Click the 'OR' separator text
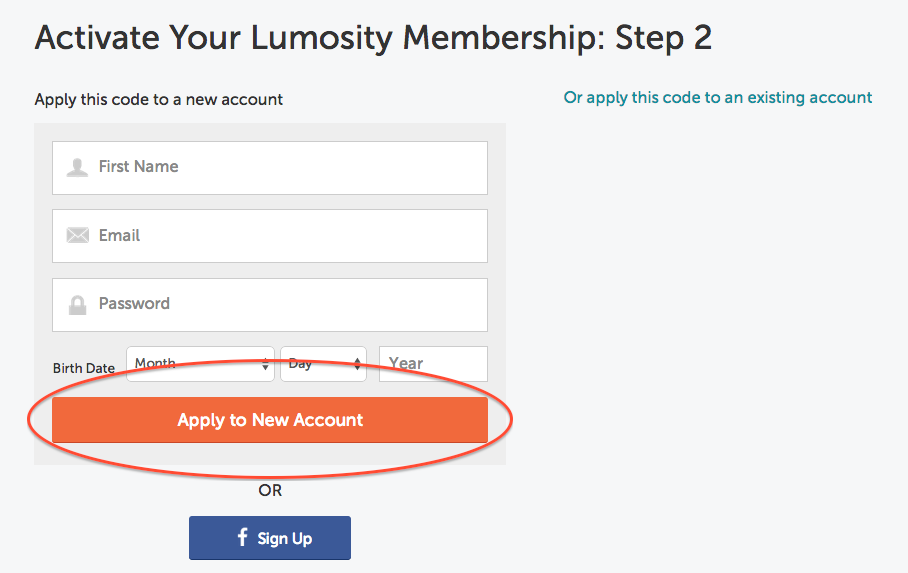Image resolution: width=908 pixels, height=573 pixels. [270, 490]
